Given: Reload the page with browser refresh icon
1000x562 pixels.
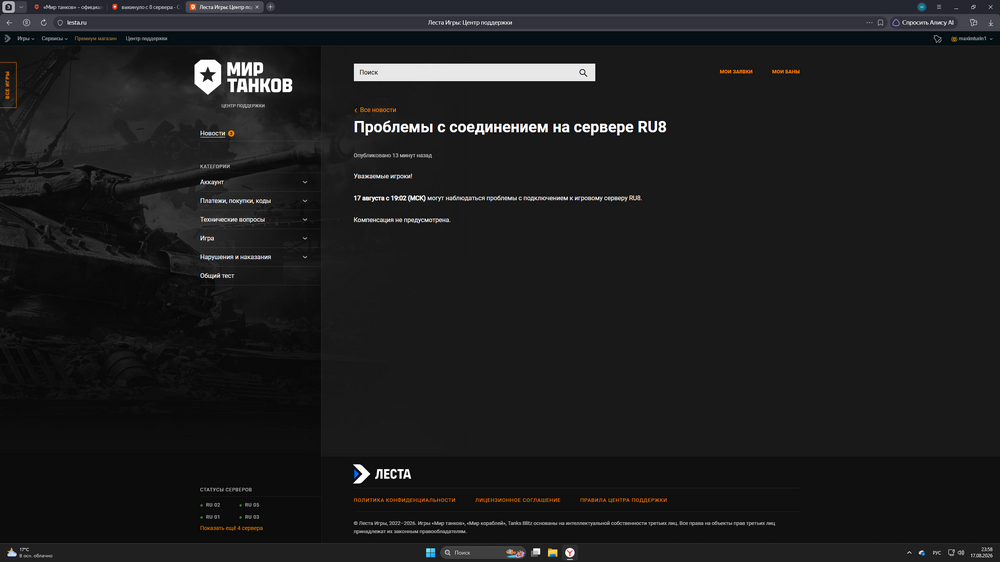Looking at the screenshot, I should (x=43, y=22).
